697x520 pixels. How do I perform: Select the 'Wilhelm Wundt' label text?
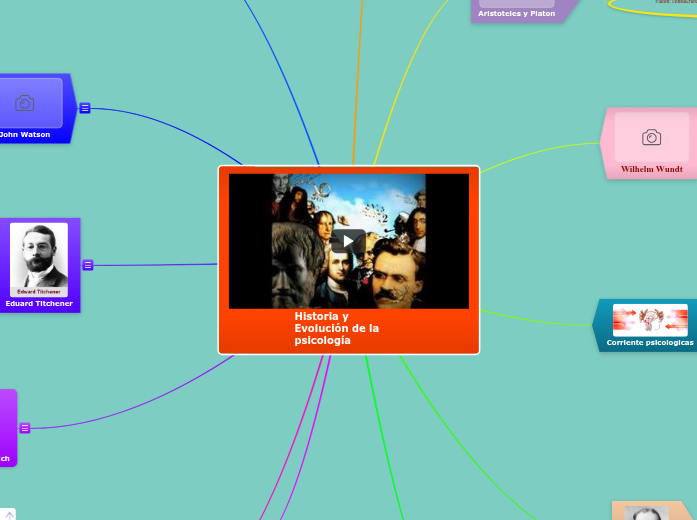(x=651, y=170)
